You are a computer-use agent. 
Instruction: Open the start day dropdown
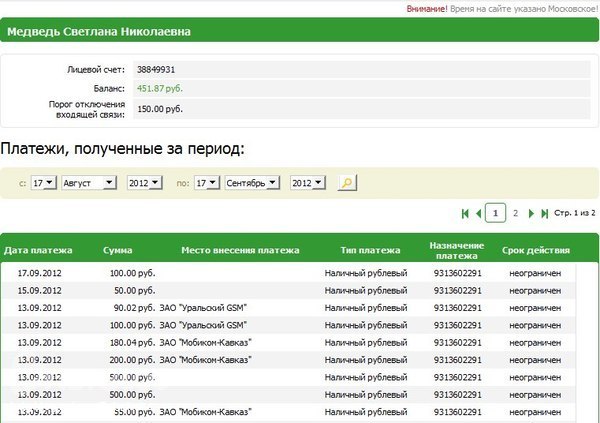(43, 183)
